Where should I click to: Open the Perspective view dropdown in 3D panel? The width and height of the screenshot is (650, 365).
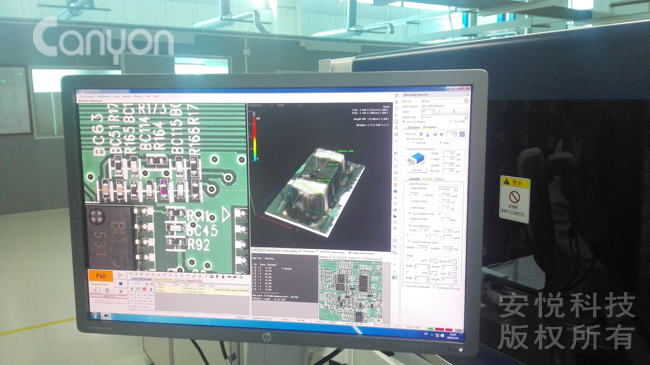[x=260, y=105]
